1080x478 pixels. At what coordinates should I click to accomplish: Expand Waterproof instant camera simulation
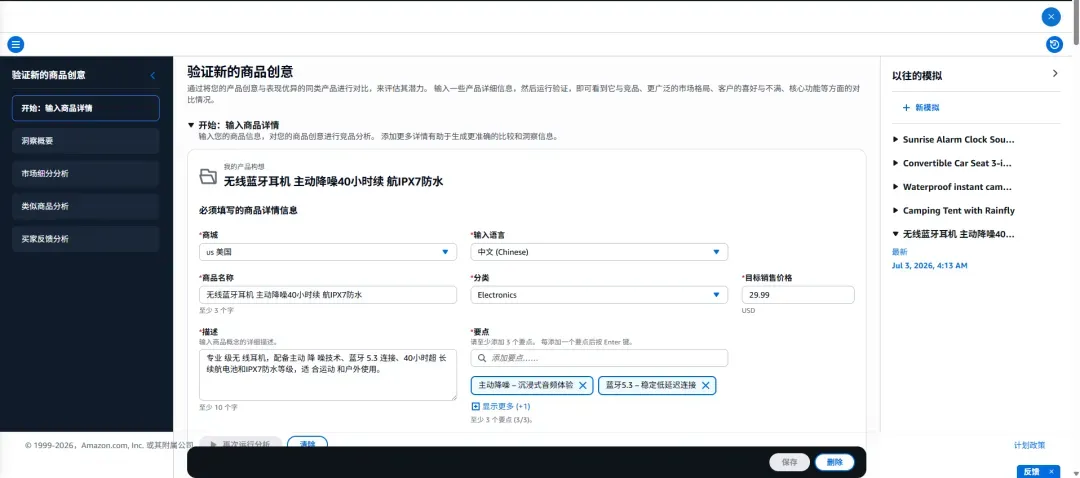pyautogui.click(x=895, y=187)
